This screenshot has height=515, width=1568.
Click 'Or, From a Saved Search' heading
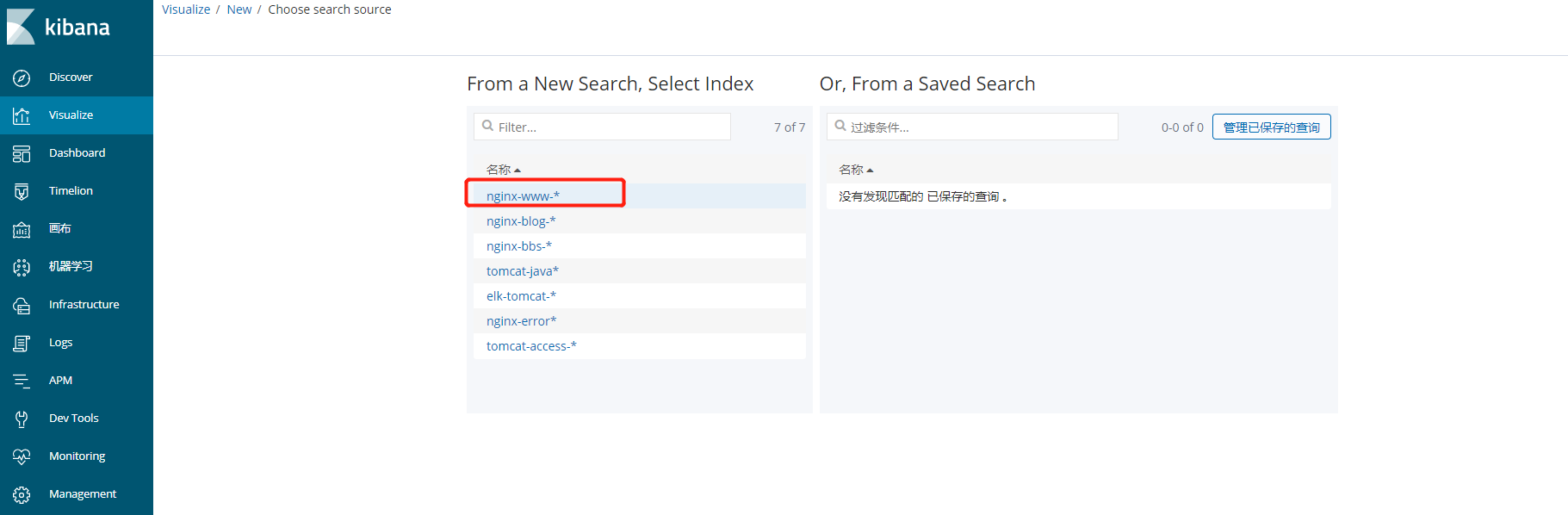pyautogui.click(x=927, y=84)
